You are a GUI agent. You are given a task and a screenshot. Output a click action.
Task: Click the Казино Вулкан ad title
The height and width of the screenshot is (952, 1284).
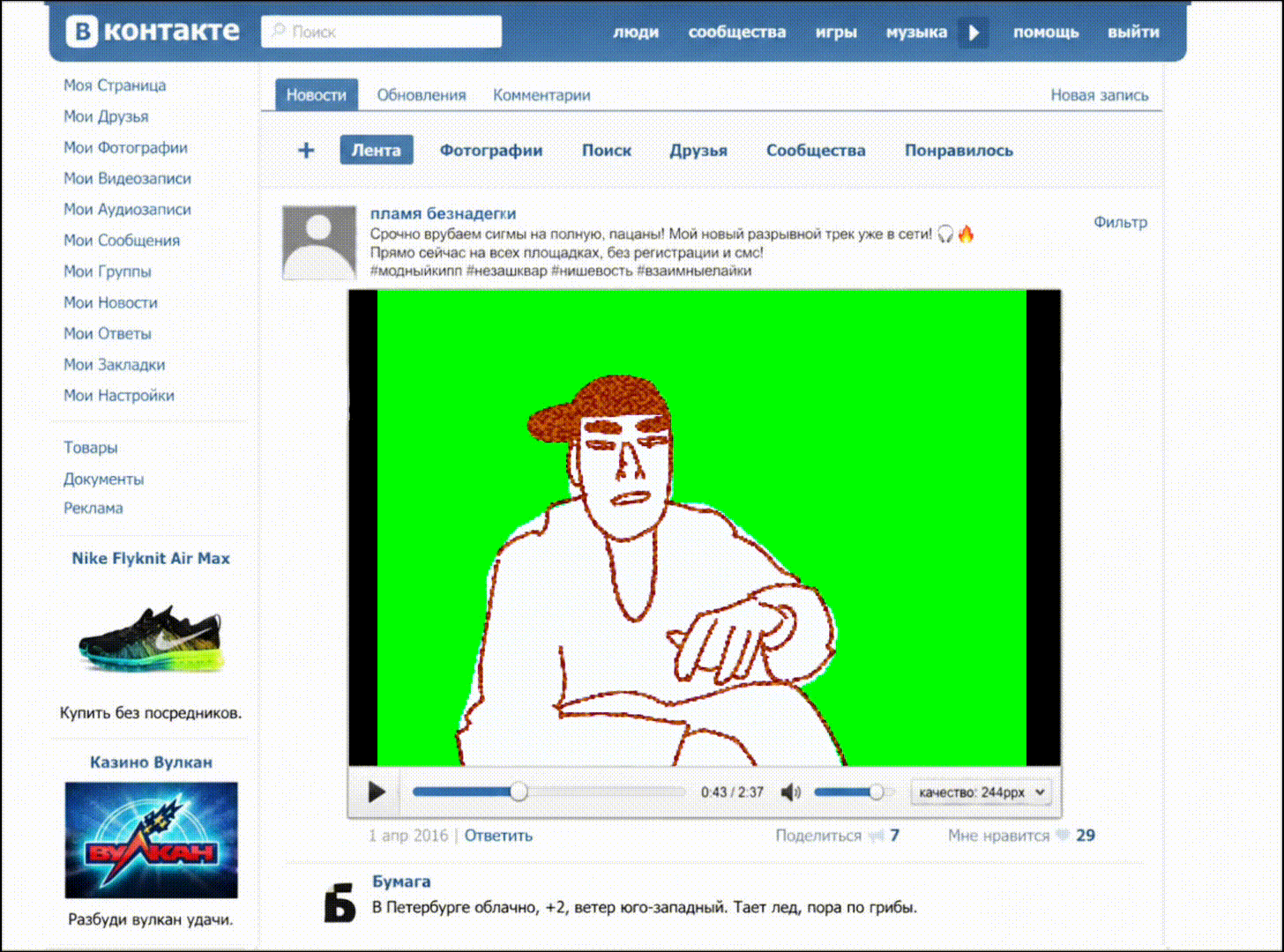tap(151, 762)
